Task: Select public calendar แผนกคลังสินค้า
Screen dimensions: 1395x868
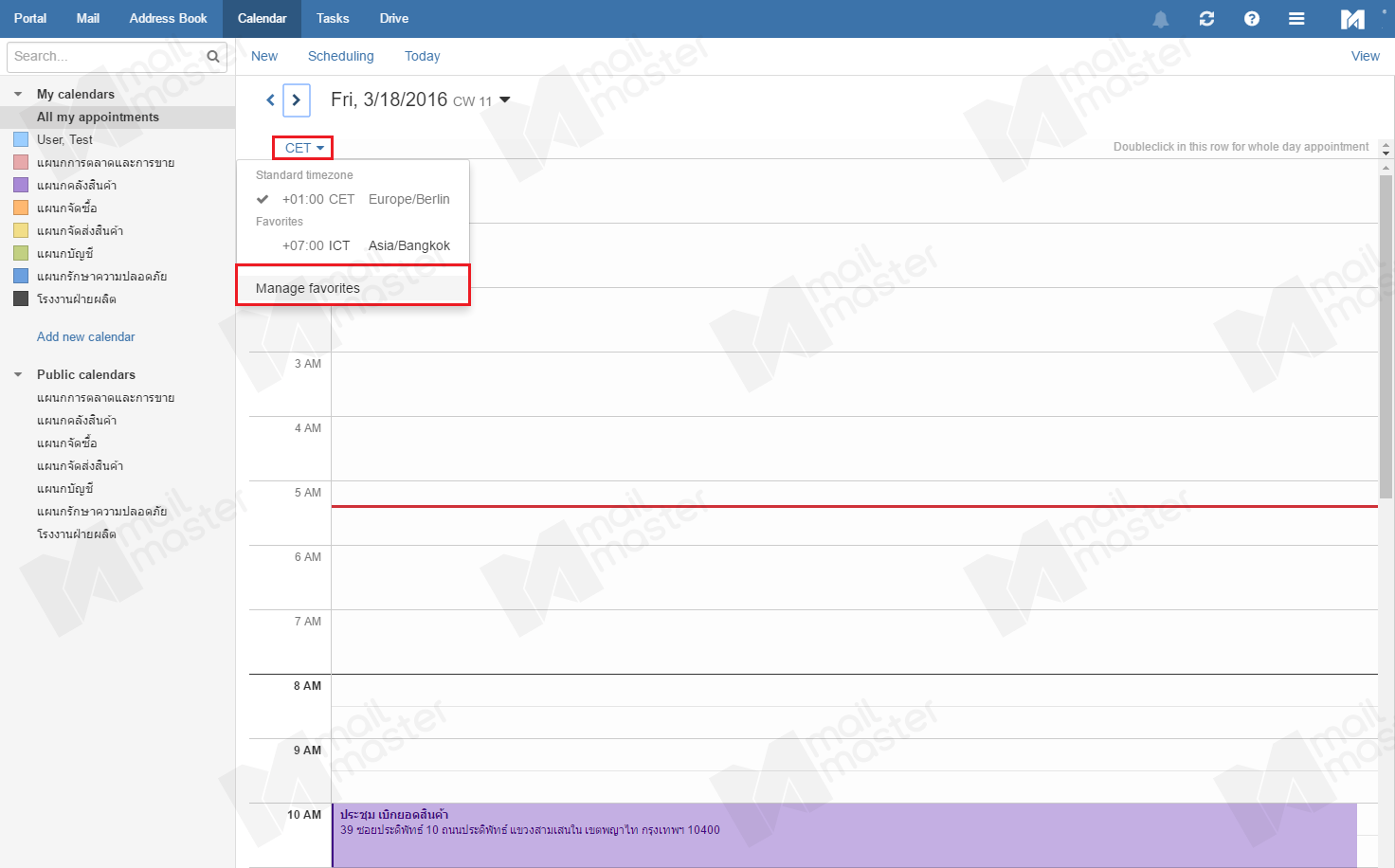Action: (77, 420)
